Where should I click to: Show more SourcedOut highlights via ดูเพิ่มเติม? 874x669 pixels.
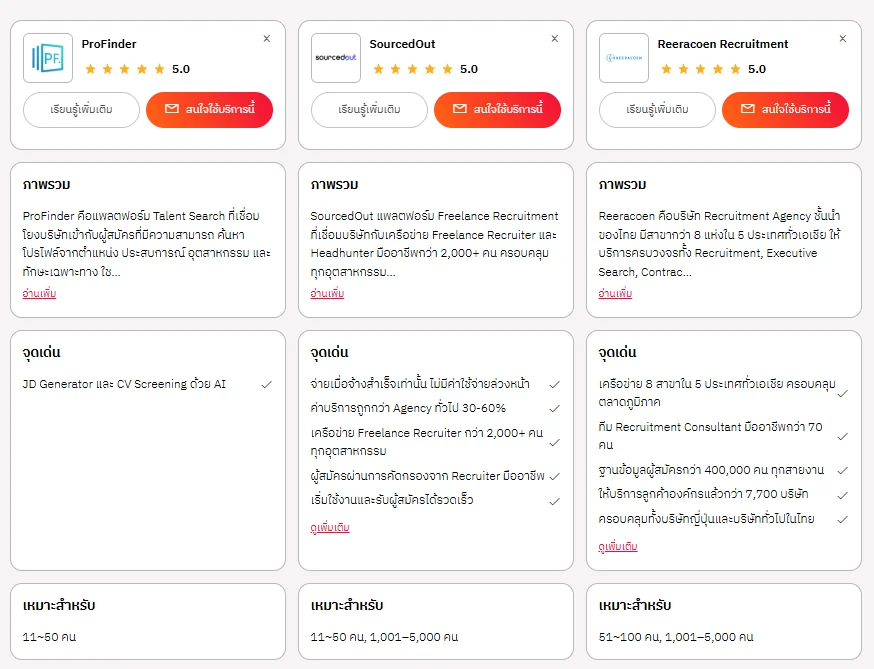coord(330,527)
